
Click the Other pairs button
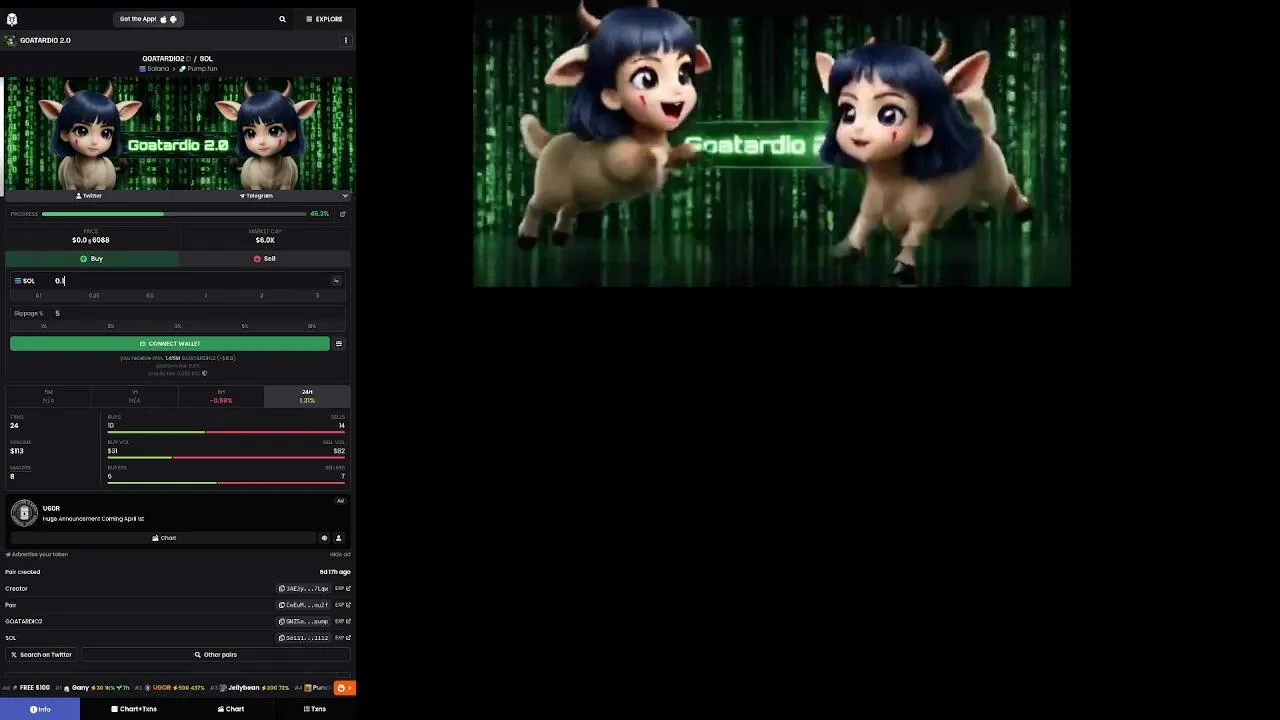click(x=216, y=655)
